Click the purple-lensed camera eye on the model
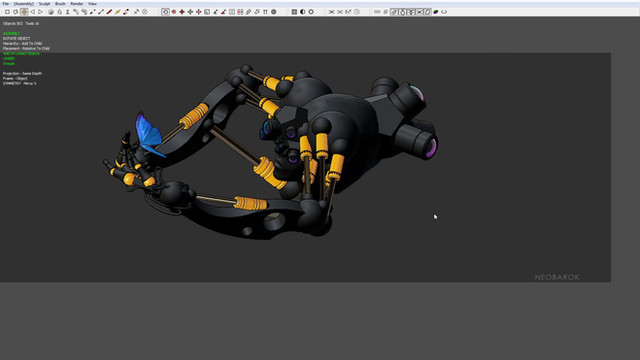This screenshot has width=640, height=360. 430,148
